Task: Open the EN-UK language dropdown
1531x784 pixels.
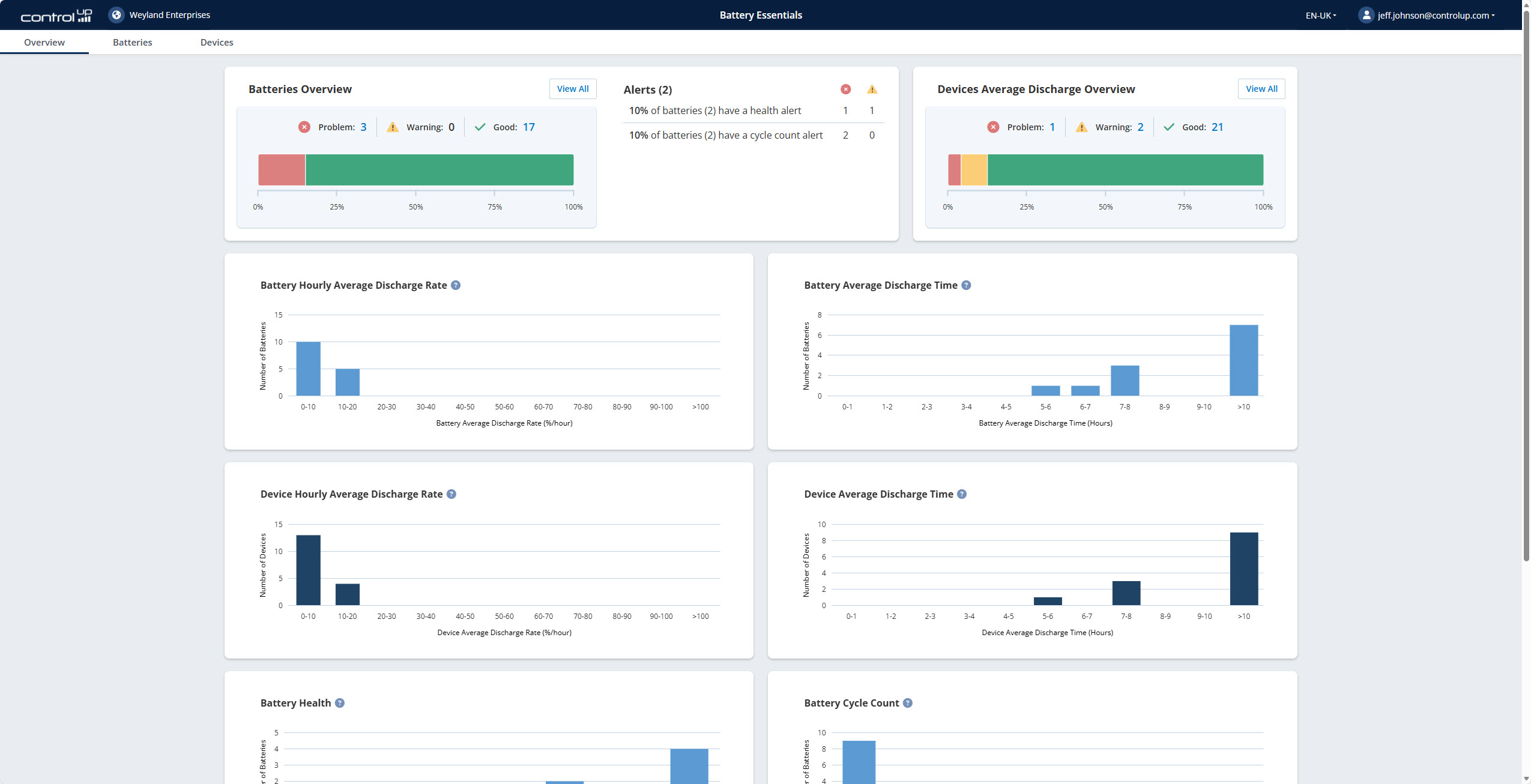Action: (x=1320, y=16)
